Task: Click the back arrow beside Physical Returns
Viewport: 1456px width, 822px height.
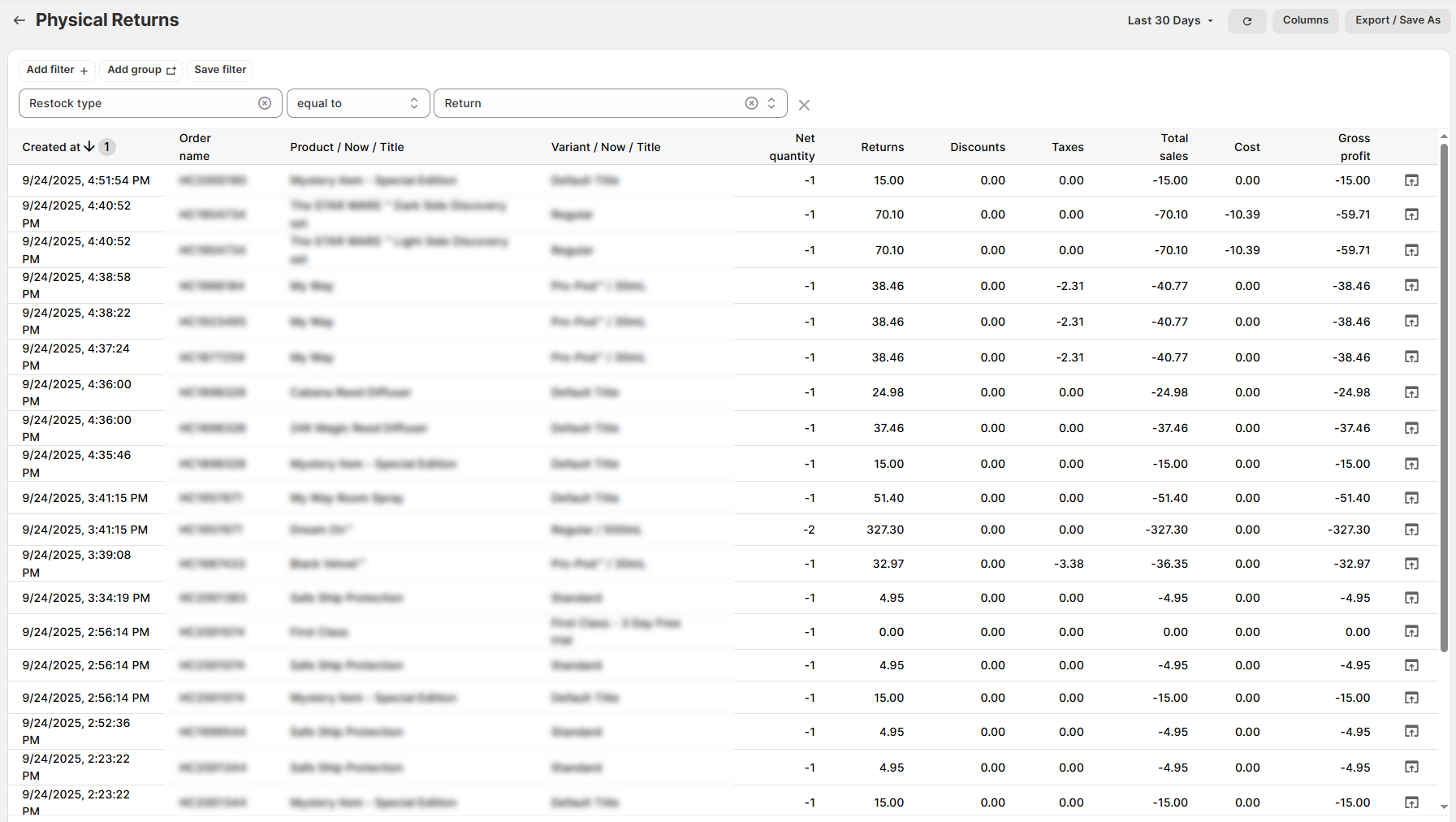Action: [19, 20]
